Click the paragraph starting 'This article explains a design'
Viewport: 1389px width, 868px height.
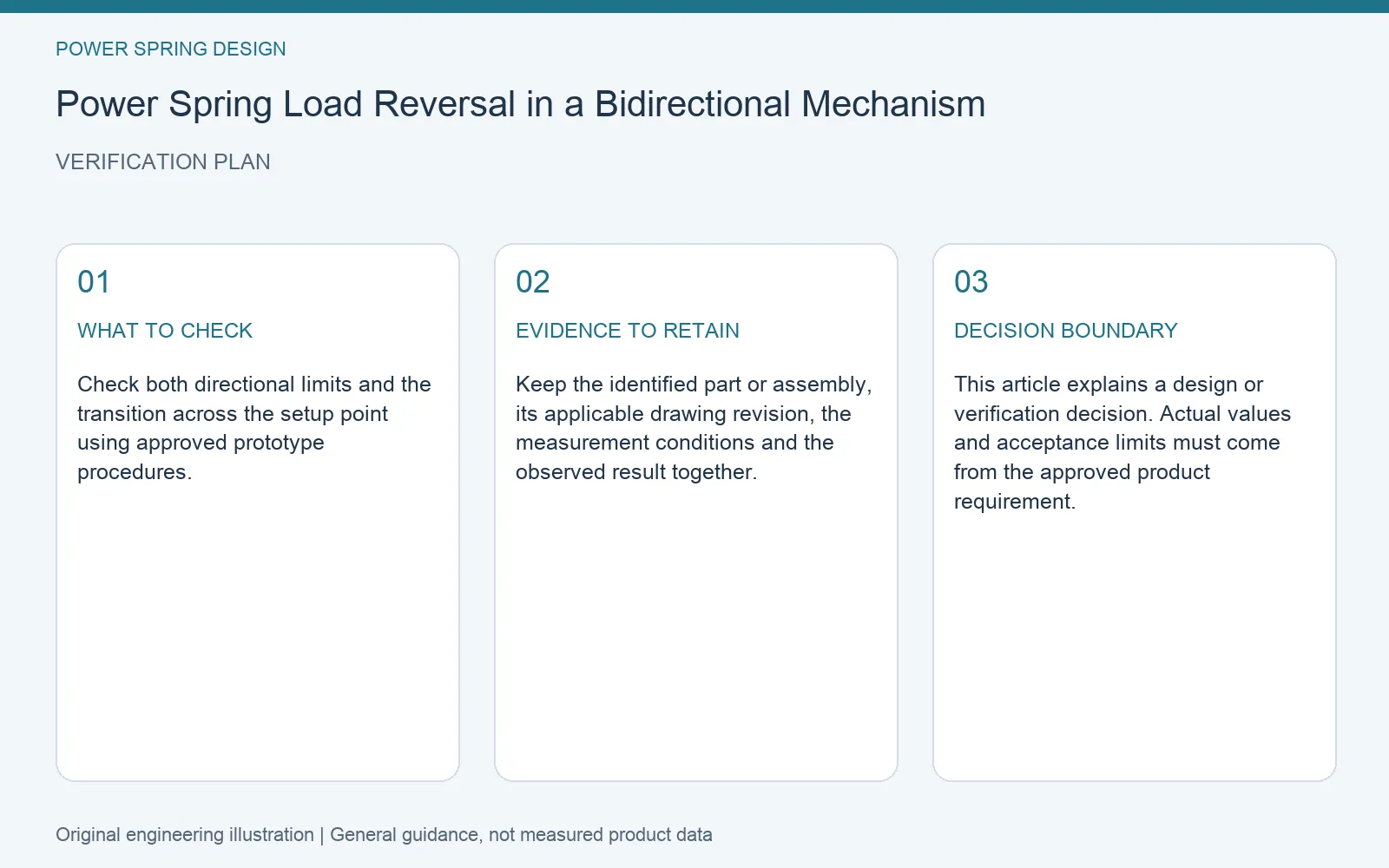(1122, 443)
